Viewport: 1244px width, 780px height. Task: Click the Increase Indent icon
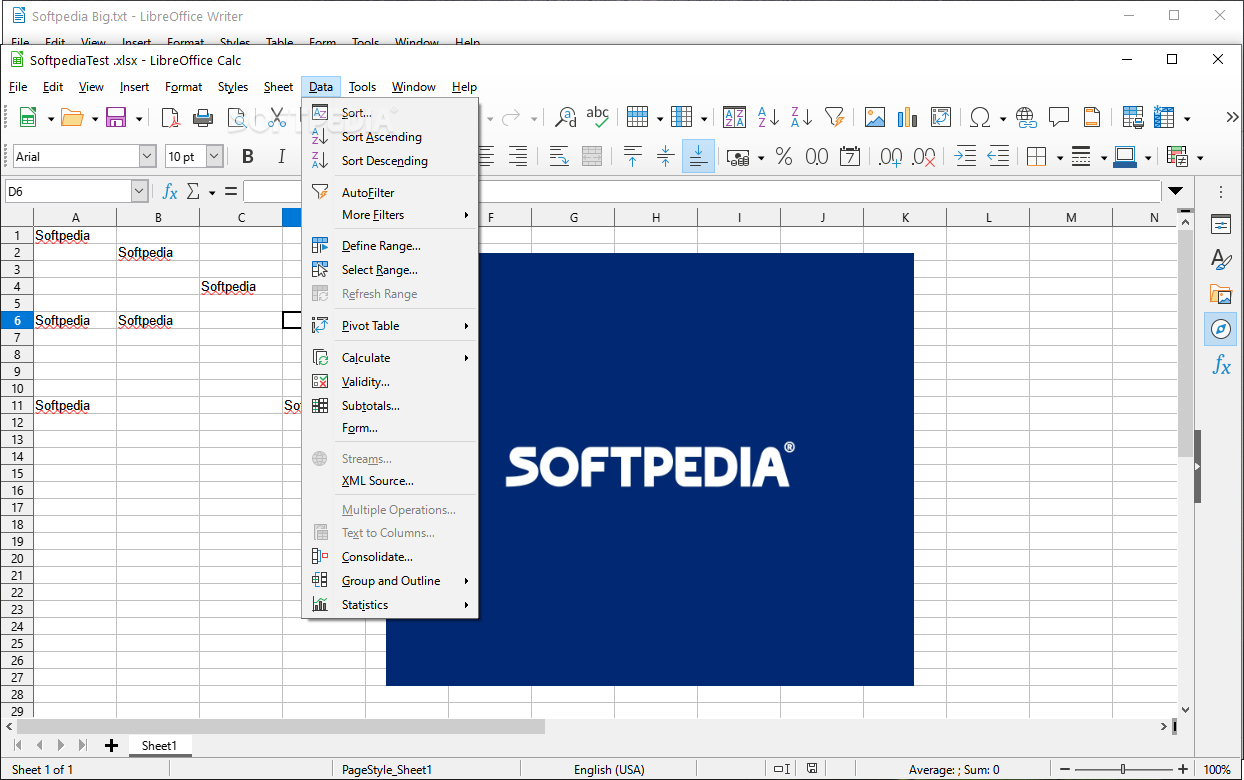pyautogui.click(x=965, y=156)
